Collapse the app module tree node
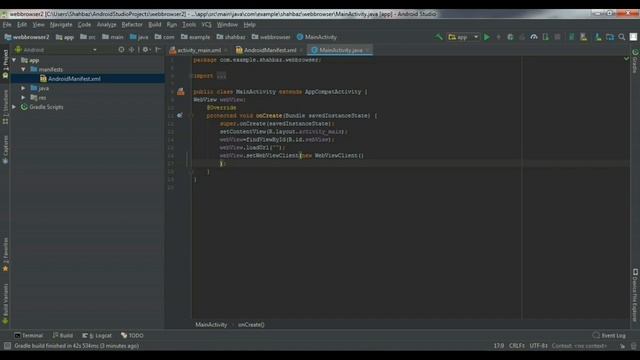This screenshot has width=640, height=360. [x=15, y=60]
